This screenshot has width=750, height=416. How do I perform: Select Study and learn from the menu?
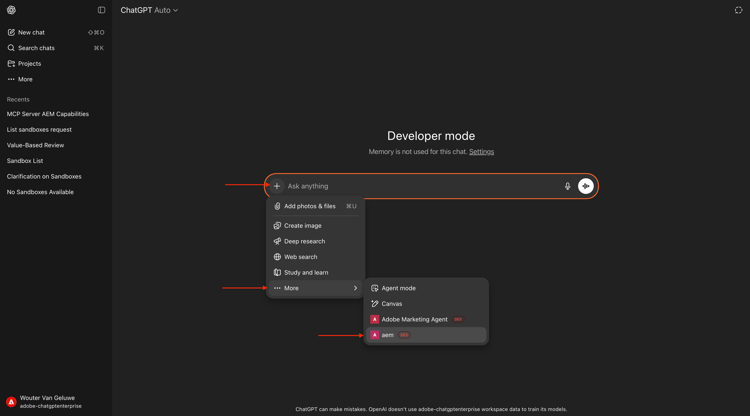[315, 273]
